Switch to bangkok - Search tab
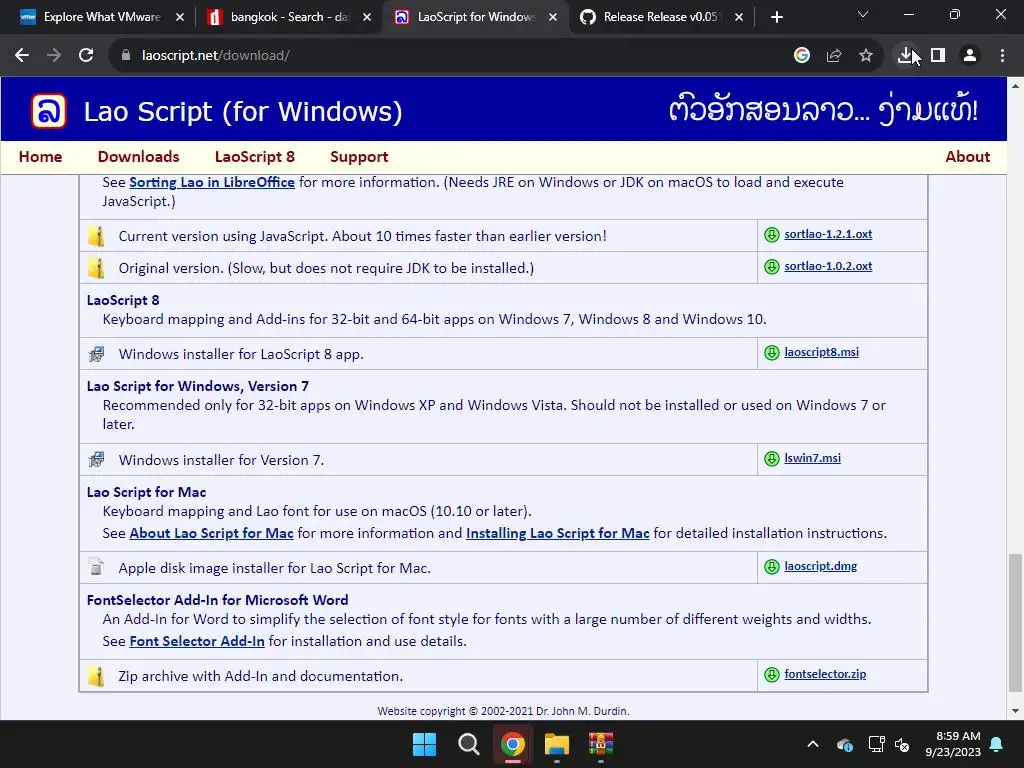 click(290, 17)
